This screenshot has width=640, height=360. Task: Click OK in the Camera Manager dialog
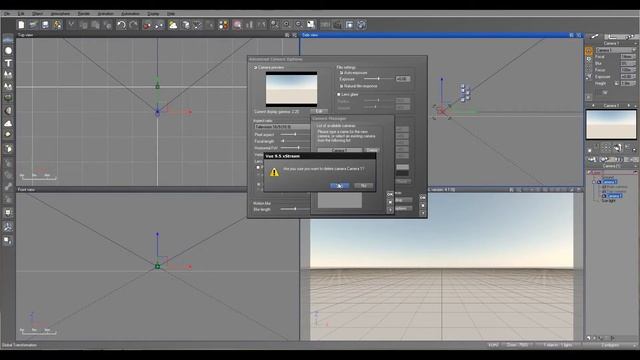pos(390,194)
